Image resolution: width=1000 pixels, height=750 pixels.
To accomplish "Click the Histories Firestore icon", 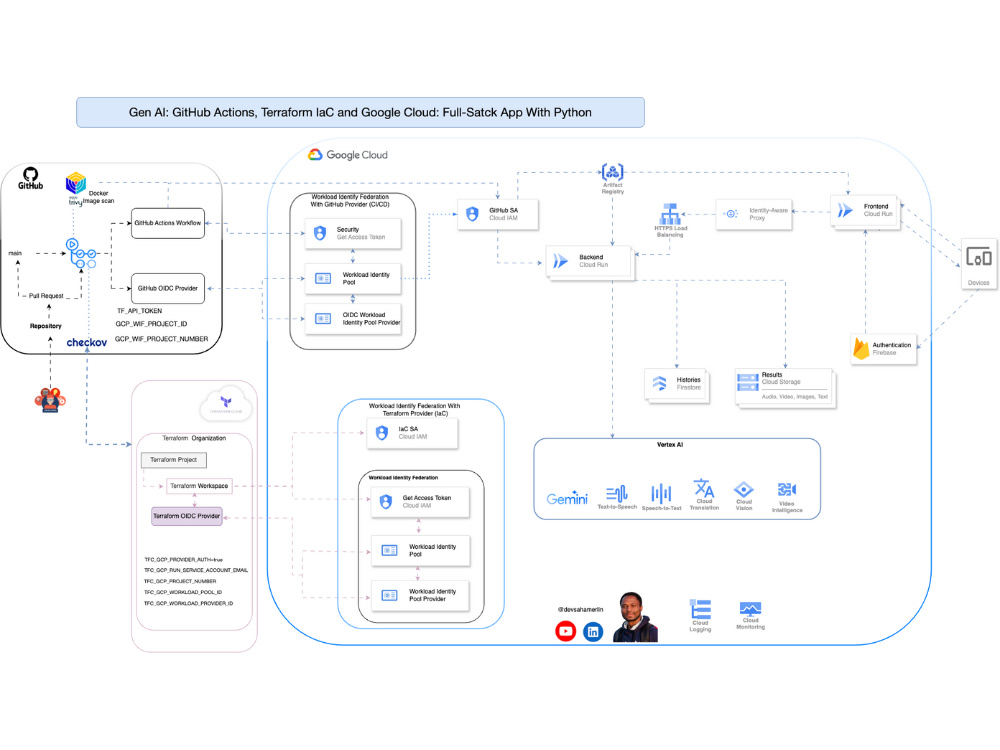I will pyautogui.click(x=659, y=383).
